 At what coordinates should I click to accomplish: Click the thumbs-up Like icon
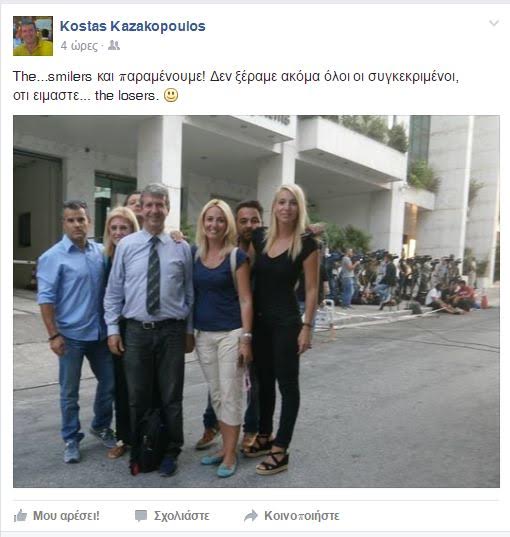(20, 515)
